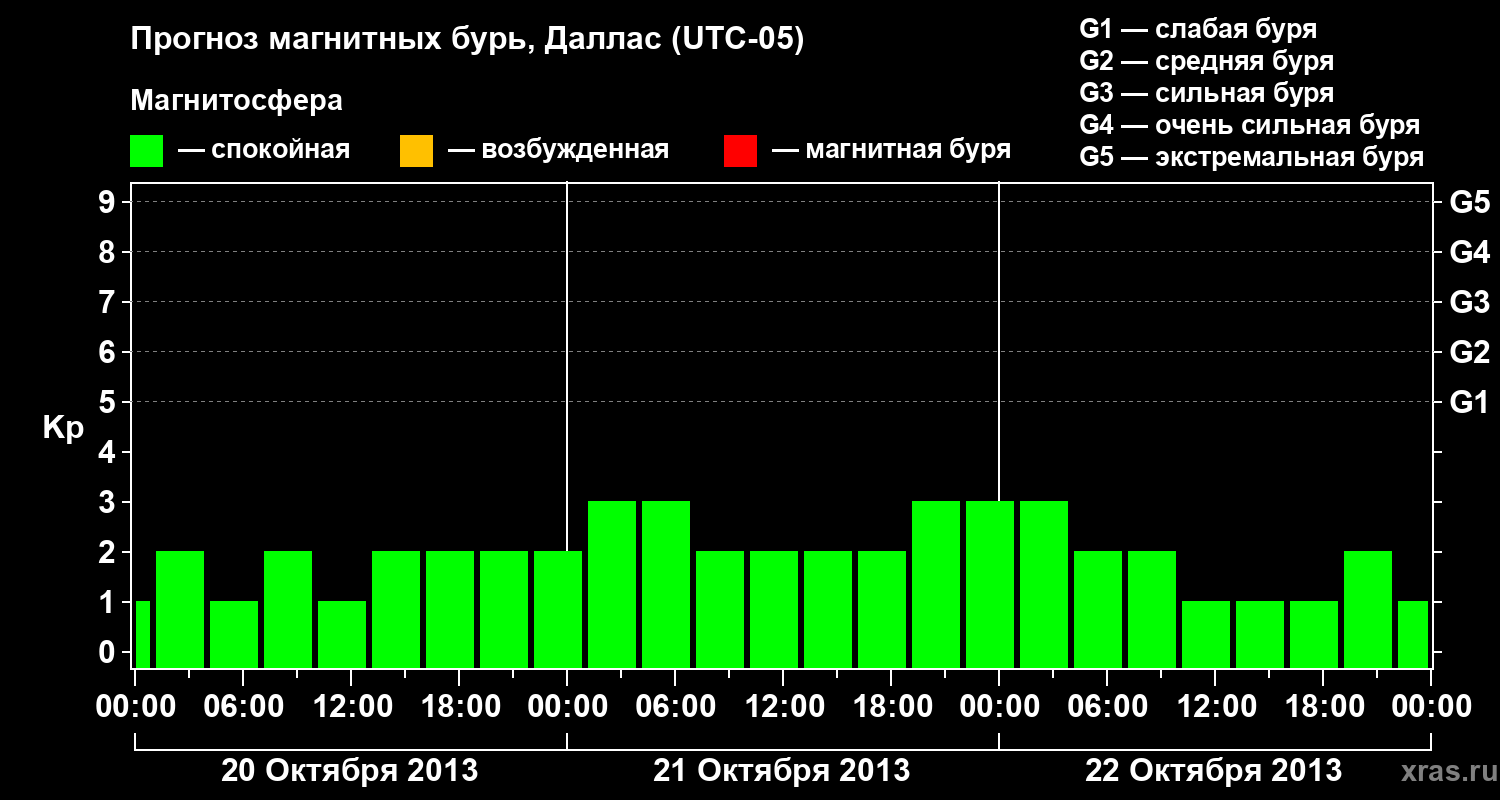This screenshot has width=1500, height=800.
Task: Click the bar above 12:00 on 20 October
Action: pos(342,634)
